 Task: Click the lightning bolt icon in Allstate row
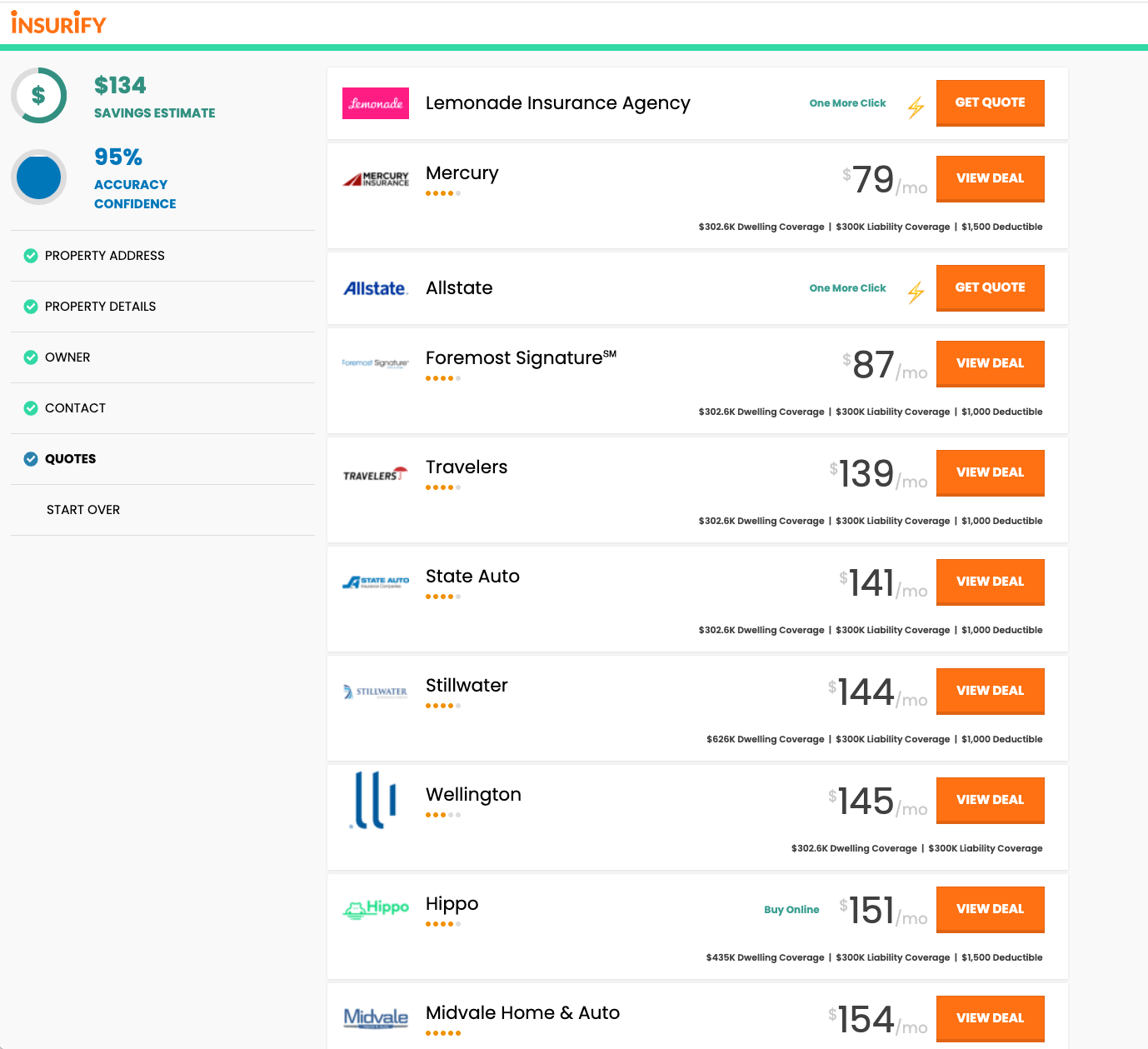coord(916,292)
